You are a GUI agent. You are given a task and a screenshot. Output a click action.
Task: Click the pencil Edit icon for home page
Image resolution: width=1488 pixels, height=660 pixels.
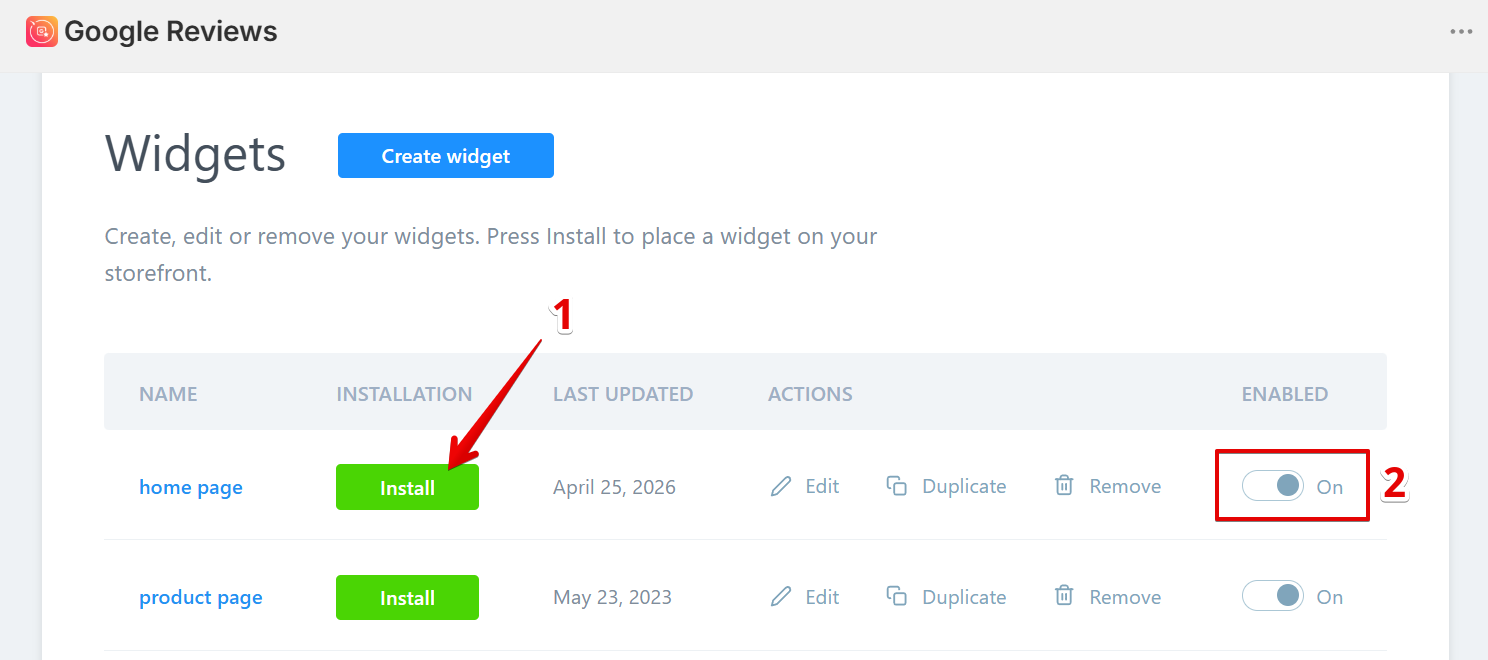click(781, 487)
